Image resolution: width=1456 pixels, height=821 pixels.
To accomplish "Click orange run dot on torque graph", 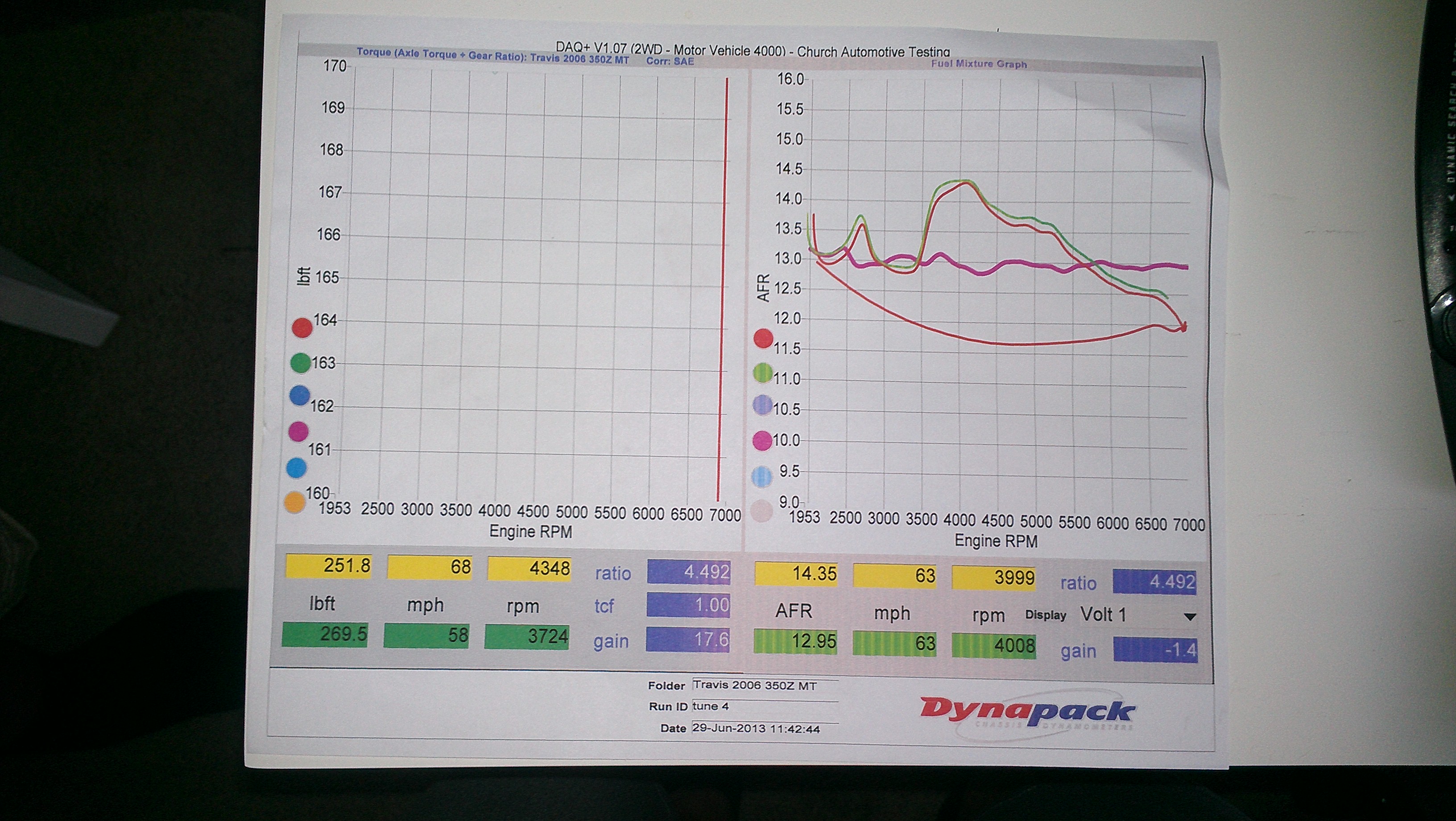I will pyautogui.click(x=294, y=502).
